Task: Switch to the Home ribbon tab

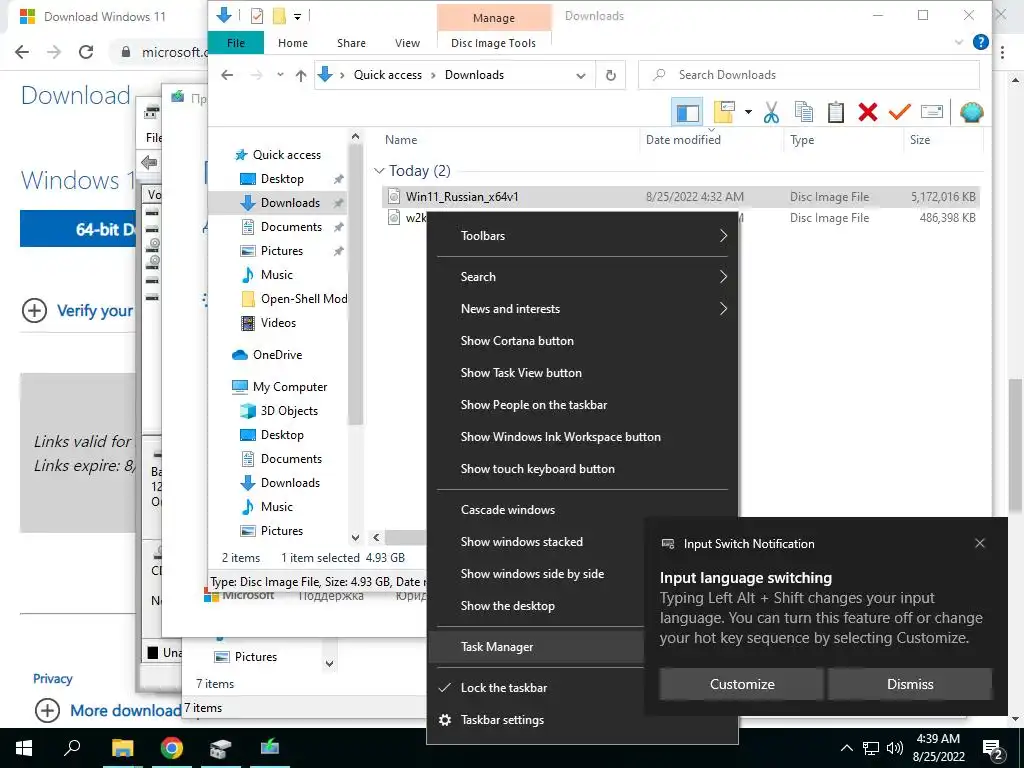Action: (x=293, y=43)
